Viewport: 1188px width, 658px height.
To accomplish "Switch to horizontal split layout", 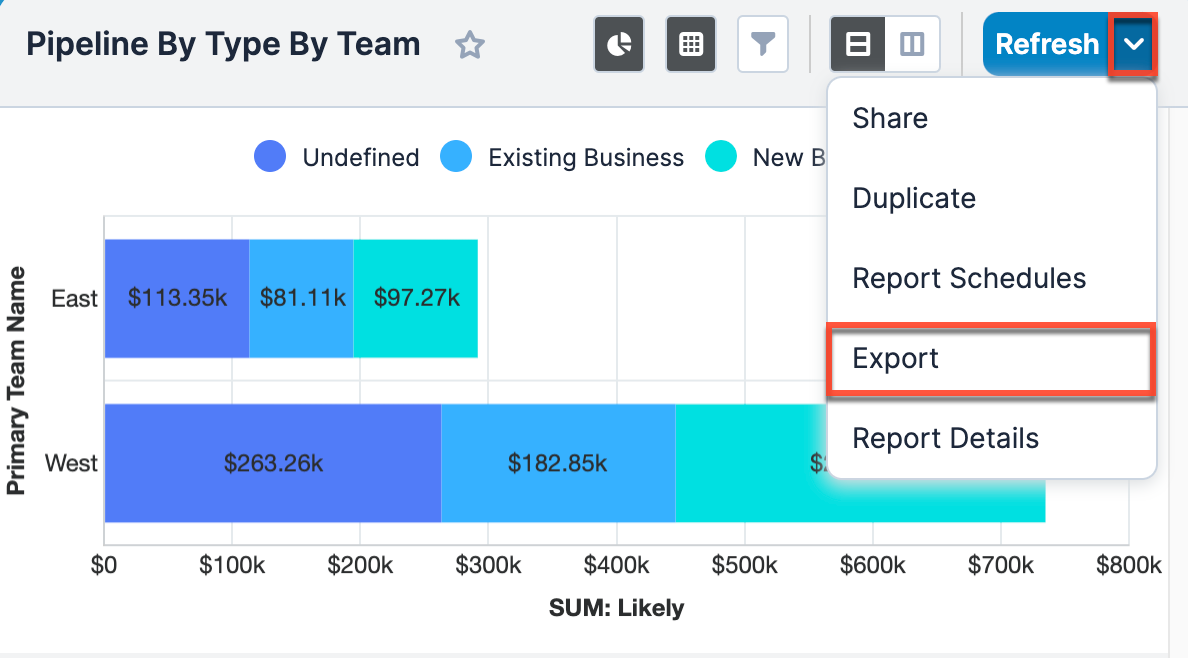I will point(858,45).
